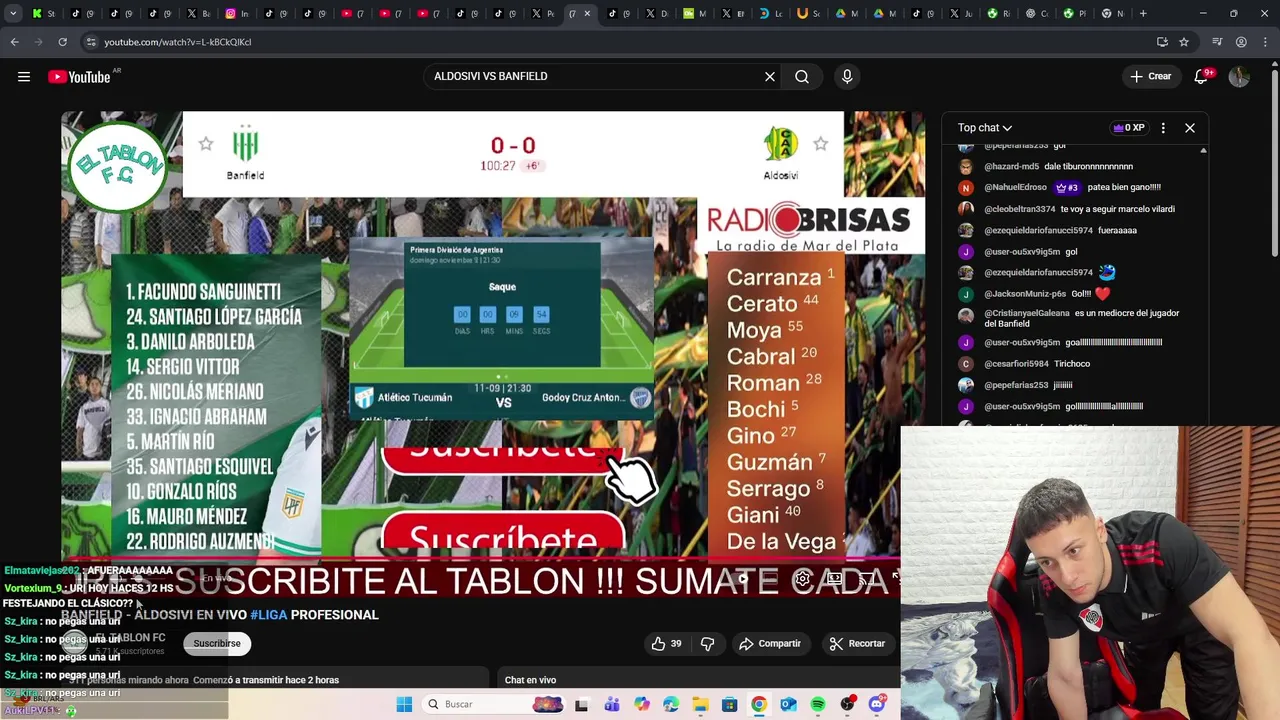View site information icon in address bar
Image resolution: width=1280 pixels, height=720 pixels.
pos(91,42)
